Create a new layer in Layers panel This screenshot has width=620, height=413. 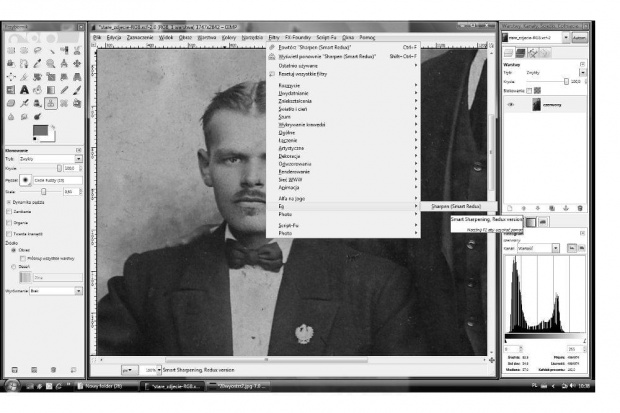[x=510, y=208]
